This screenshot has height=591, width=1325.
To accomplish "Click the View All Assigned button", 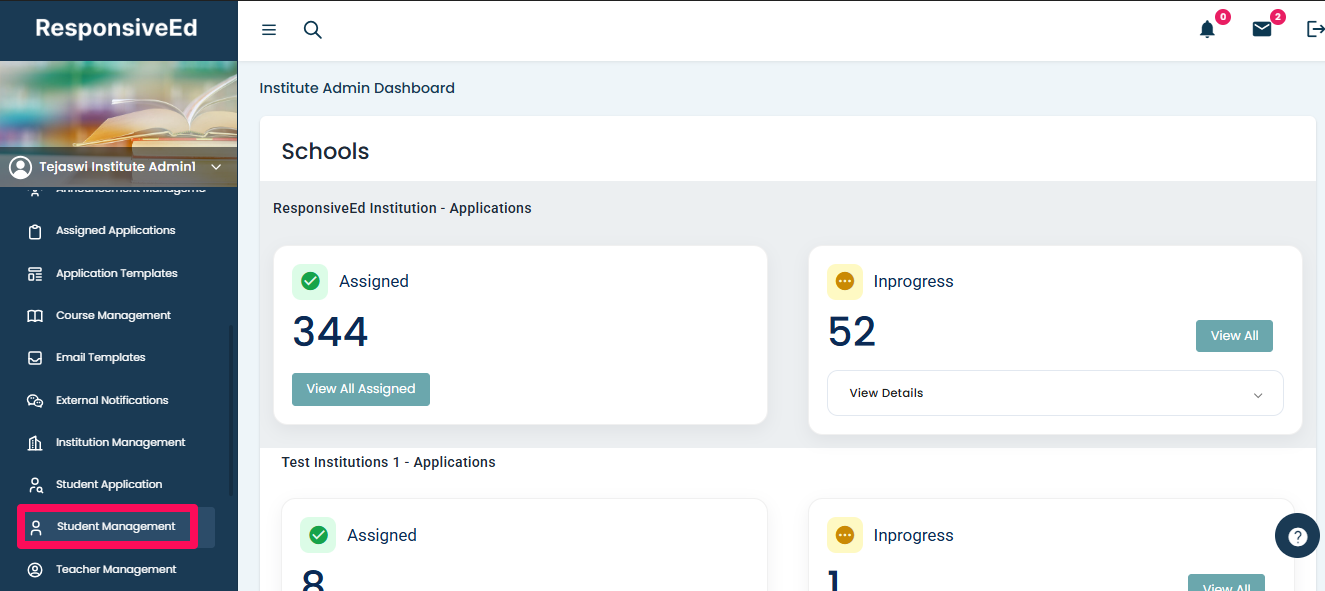I will pyautogui.click(x=361, y=389).
